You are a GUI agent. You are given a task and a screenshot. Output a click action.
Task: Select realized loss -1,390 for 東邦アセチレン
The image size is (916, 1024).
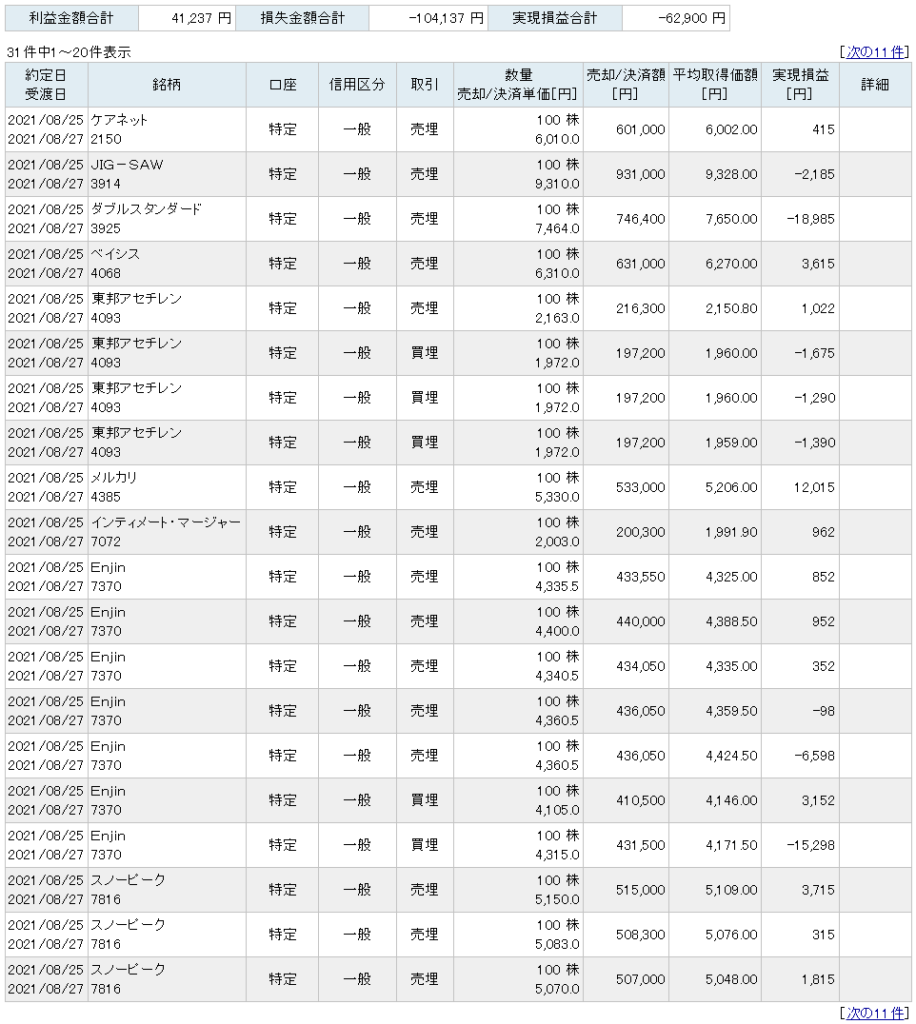pyautogui.click(x=814, y=443)
